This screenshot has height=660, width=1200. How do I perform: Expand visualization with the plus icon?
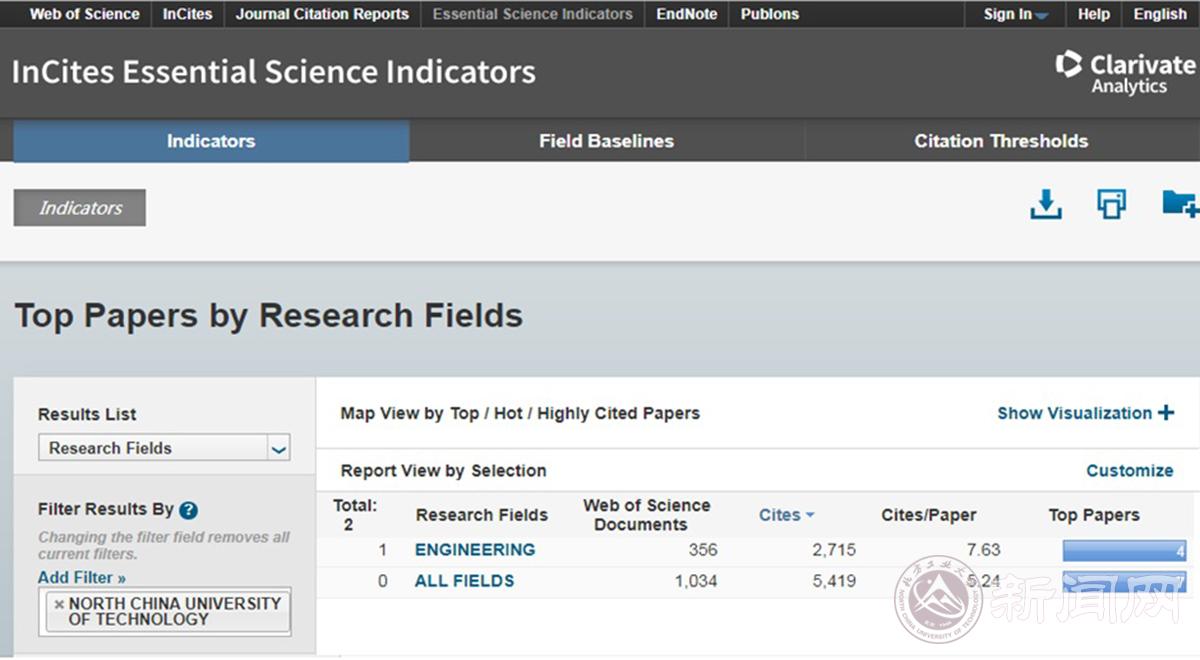pyautogui.click(x=1166, y=413)
